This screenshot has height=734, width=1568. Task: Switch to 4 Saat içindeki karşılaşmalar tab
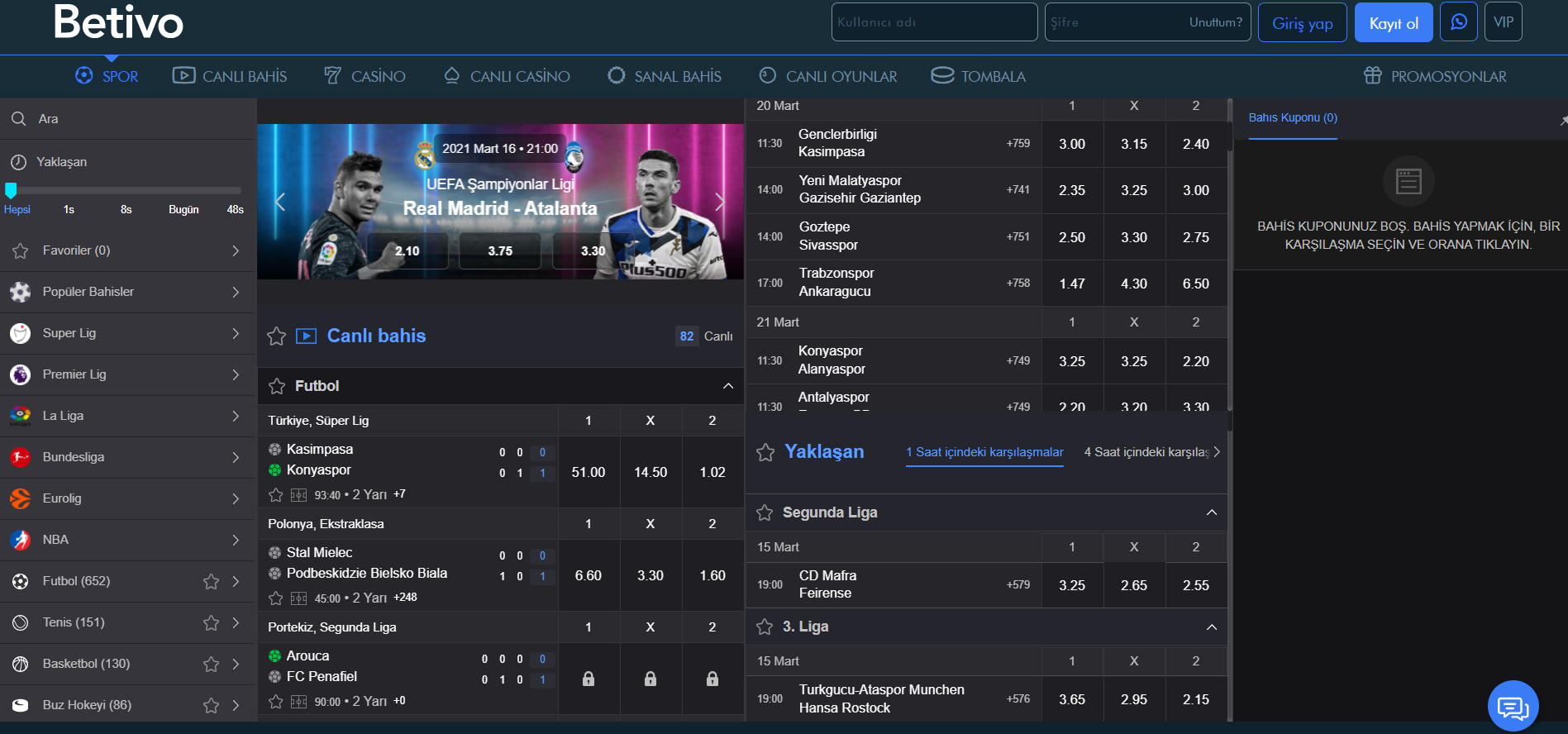coord(1146,452)
